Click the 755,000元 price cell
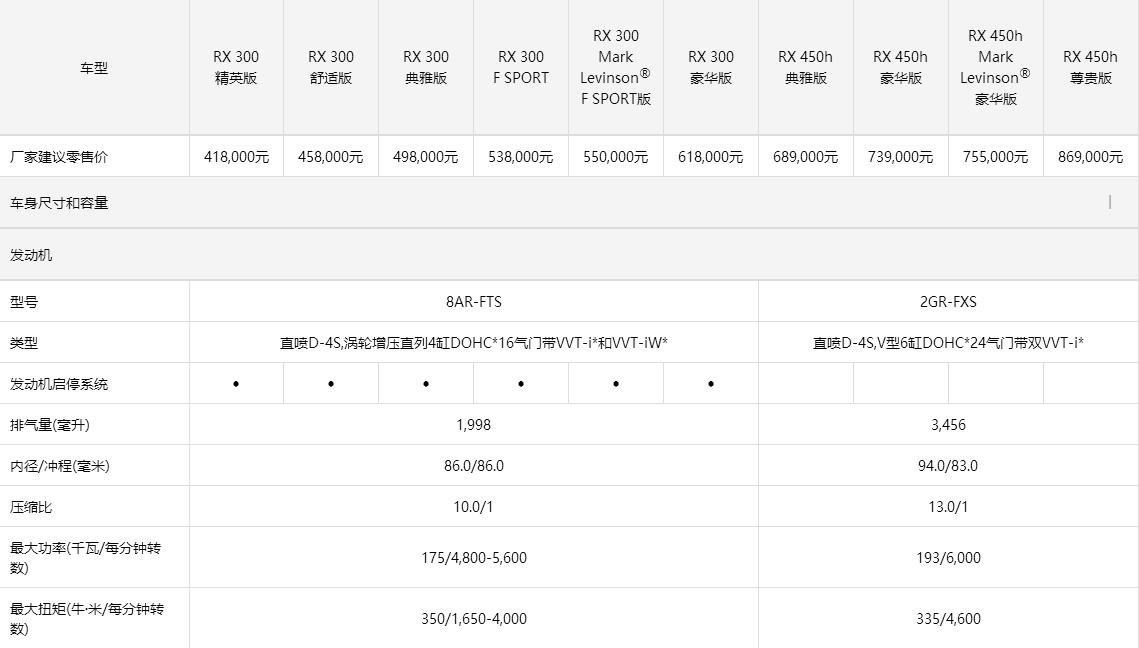 click(x=996, y=157)
